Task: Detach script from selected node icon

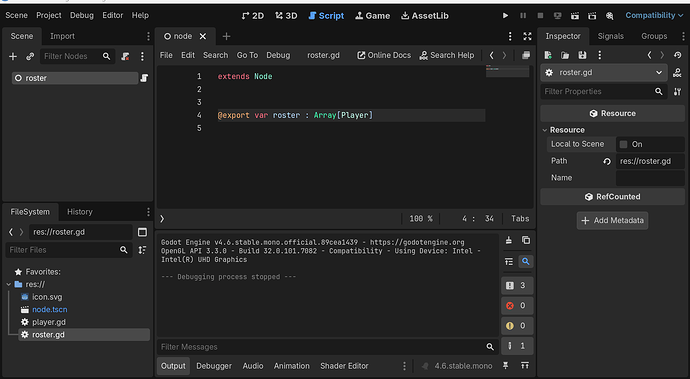Action: pos(125,56)
